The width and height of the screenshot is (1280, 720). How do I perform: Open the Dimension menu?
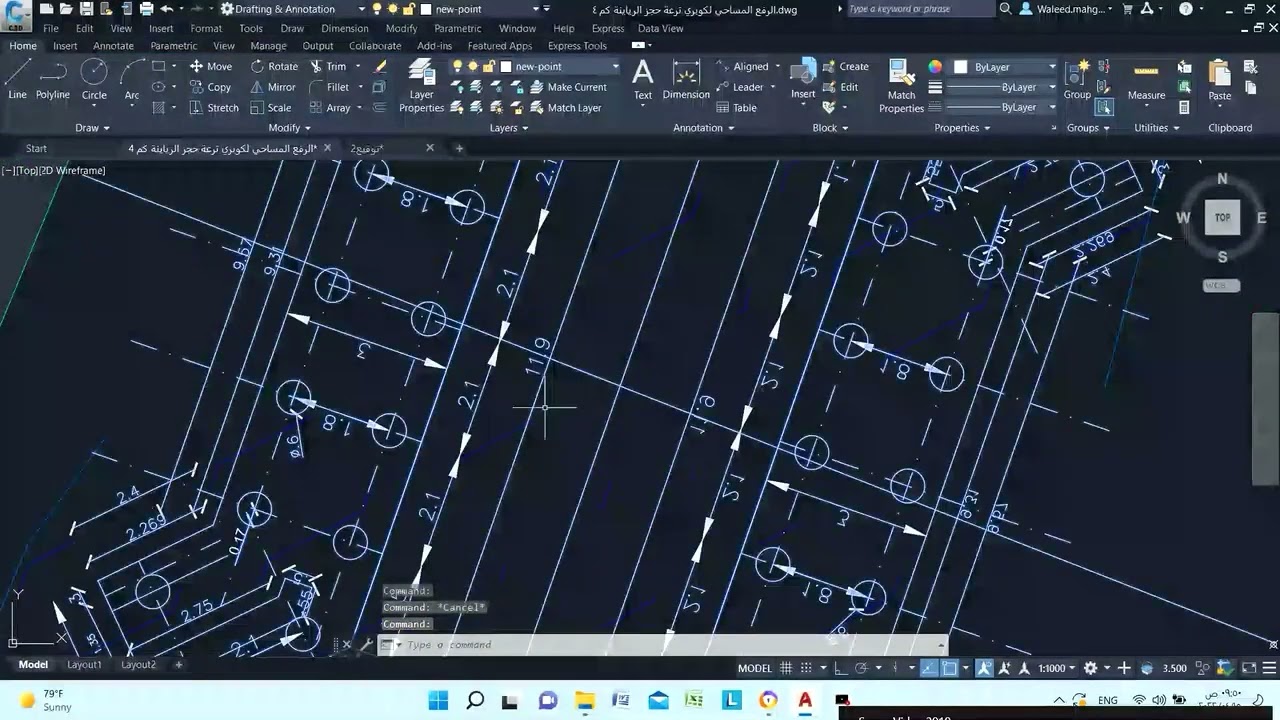(x=345, y=28)
